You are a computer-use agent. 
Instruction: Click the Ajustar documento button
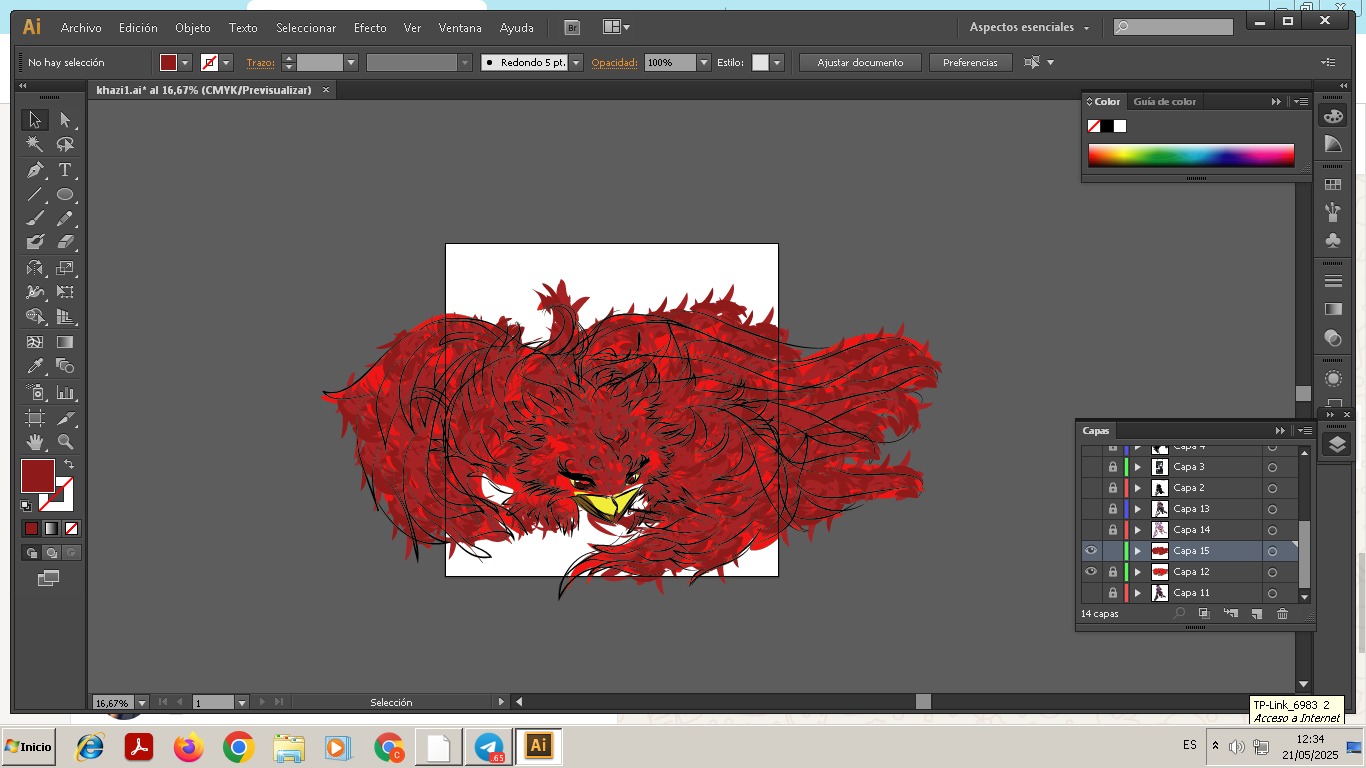pos(860,62)
